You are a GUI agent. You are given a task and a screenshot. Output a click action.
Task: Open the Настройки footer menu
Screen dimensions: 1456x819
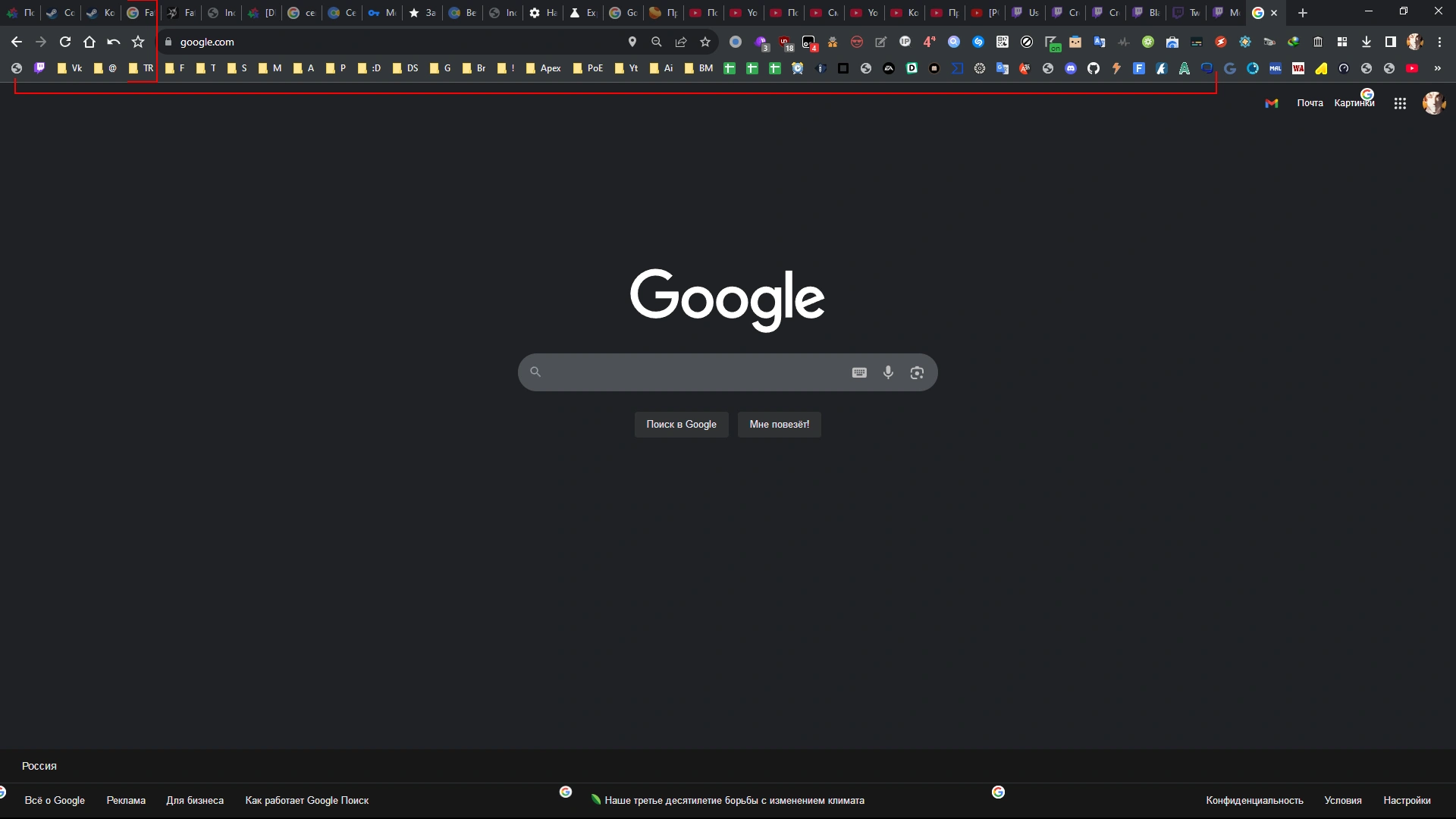[x=1407, y=800]
